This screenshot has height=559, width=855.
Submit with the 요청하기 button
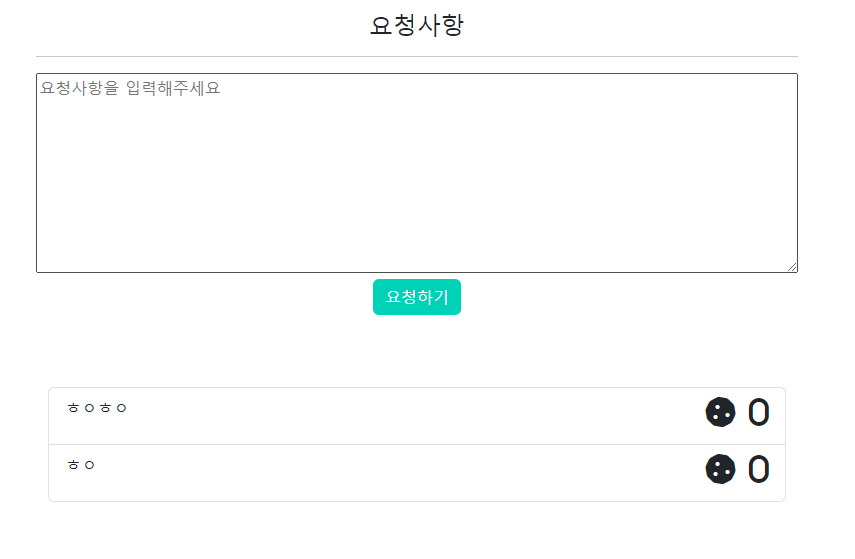(x=417, y=297)
